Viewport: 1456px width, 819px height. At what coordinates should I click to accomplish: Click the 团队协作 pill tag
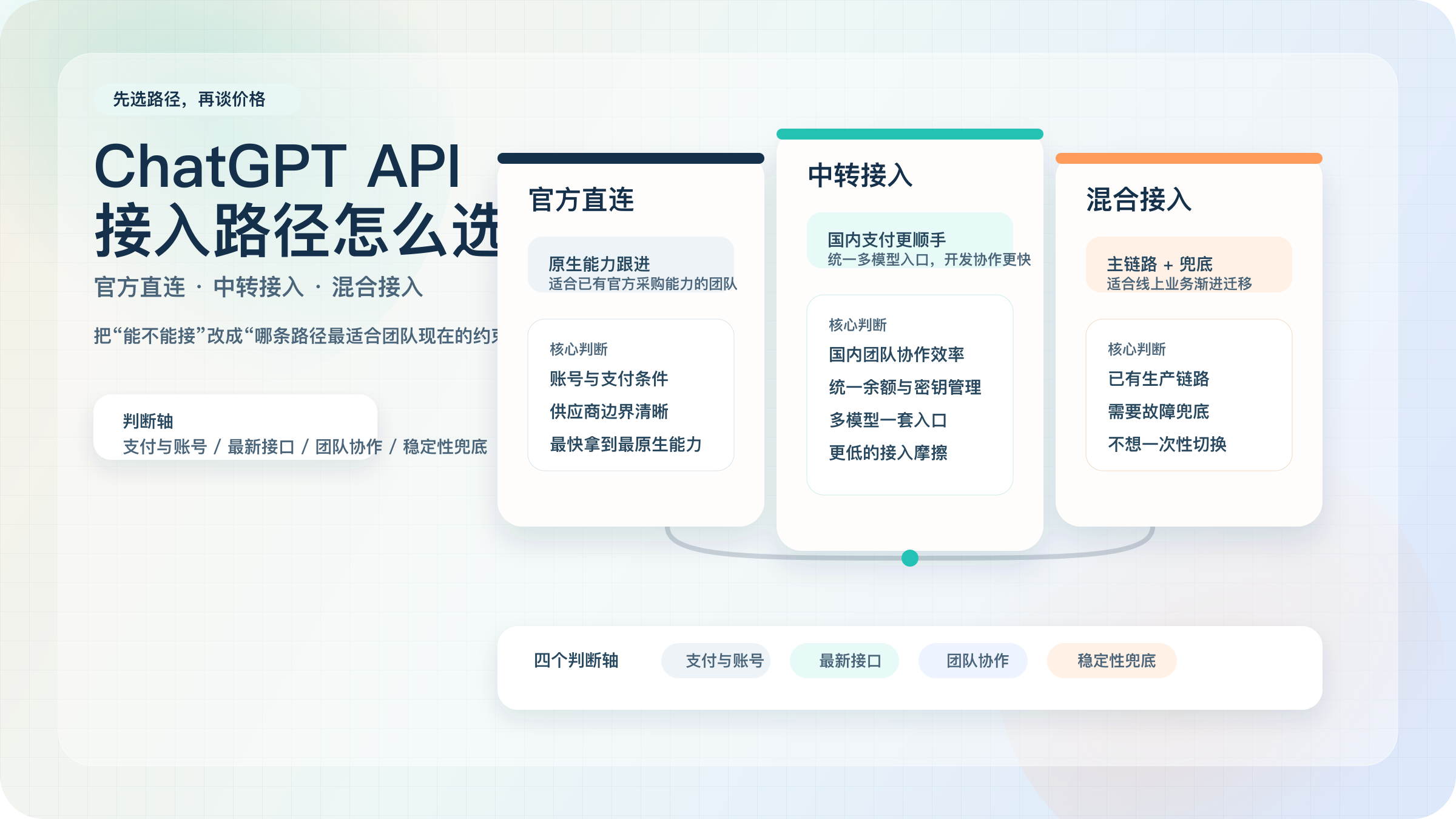coord(972,661)
